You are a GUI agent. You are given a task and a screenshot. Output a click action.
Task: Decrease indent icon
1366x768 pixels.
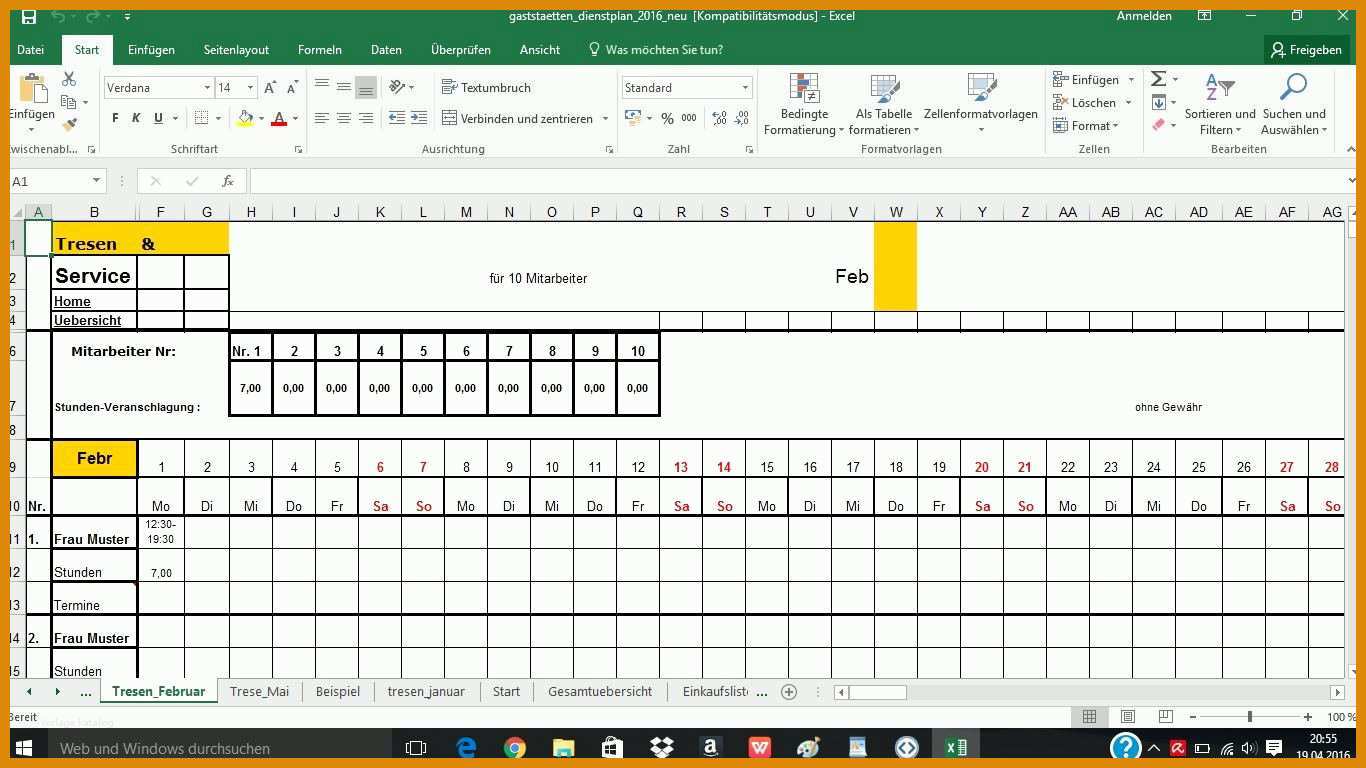(397, 118)
